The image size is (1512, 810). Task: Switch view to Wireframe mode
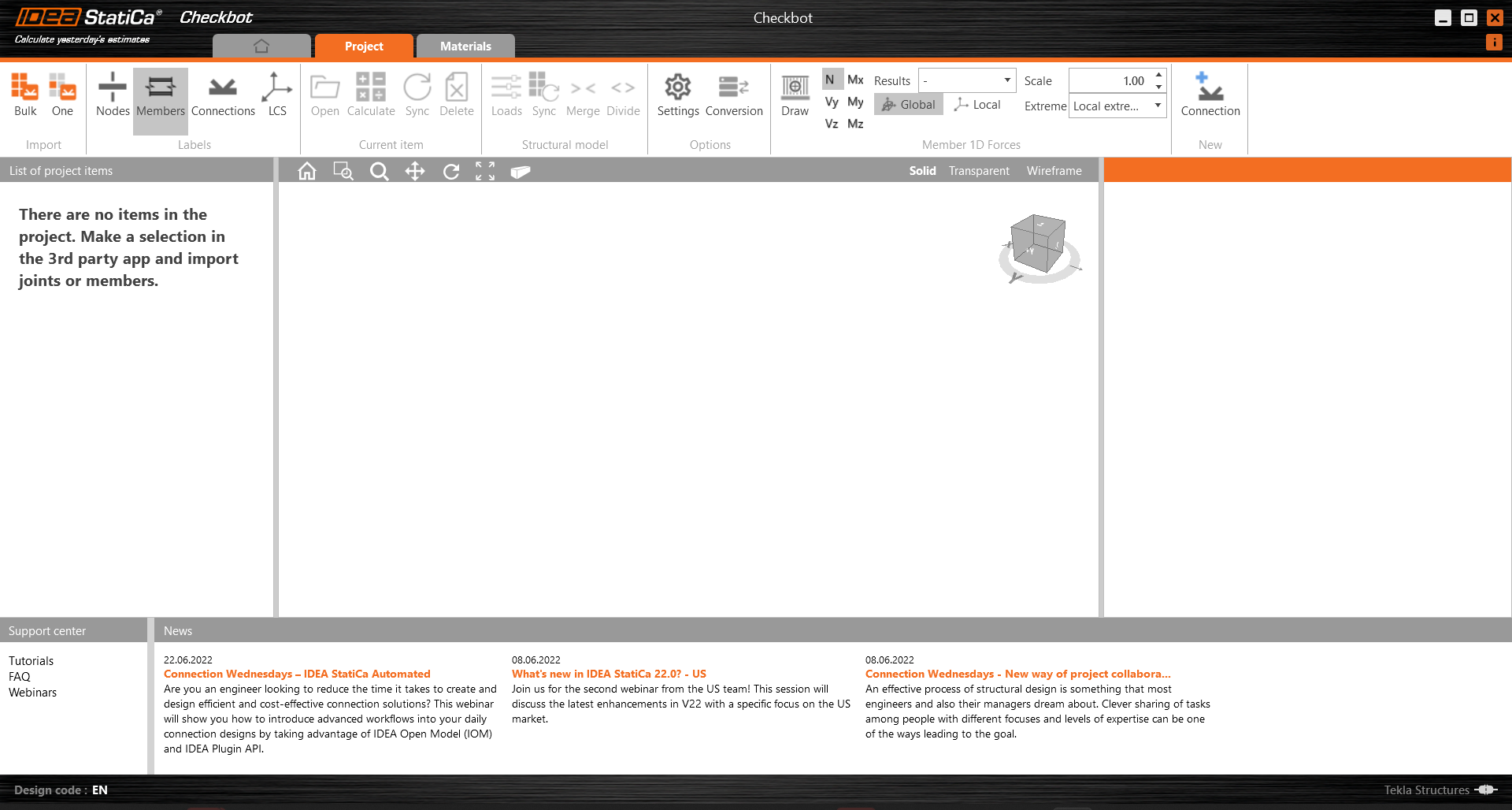(x=1054, y=171)
